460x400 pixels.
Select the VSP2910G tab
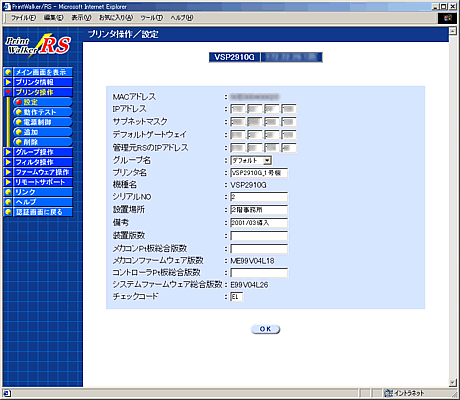click(234, 57)
